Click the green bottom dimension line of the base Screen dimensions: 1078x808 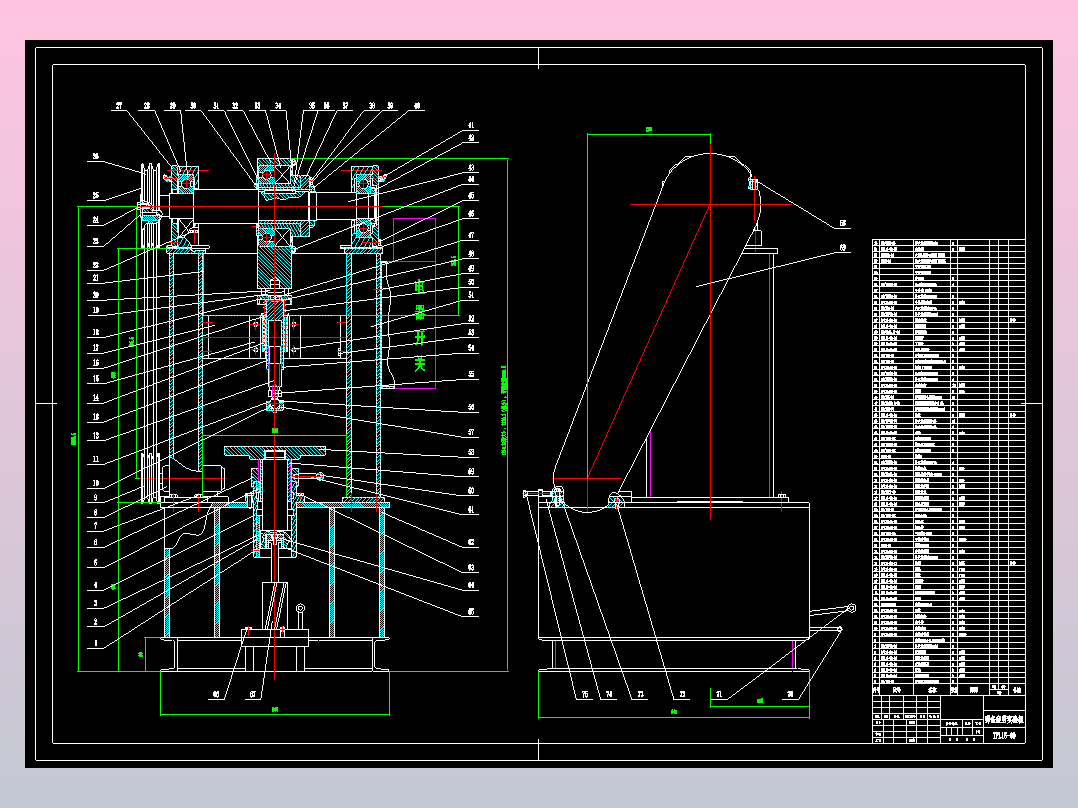(275, 710)
